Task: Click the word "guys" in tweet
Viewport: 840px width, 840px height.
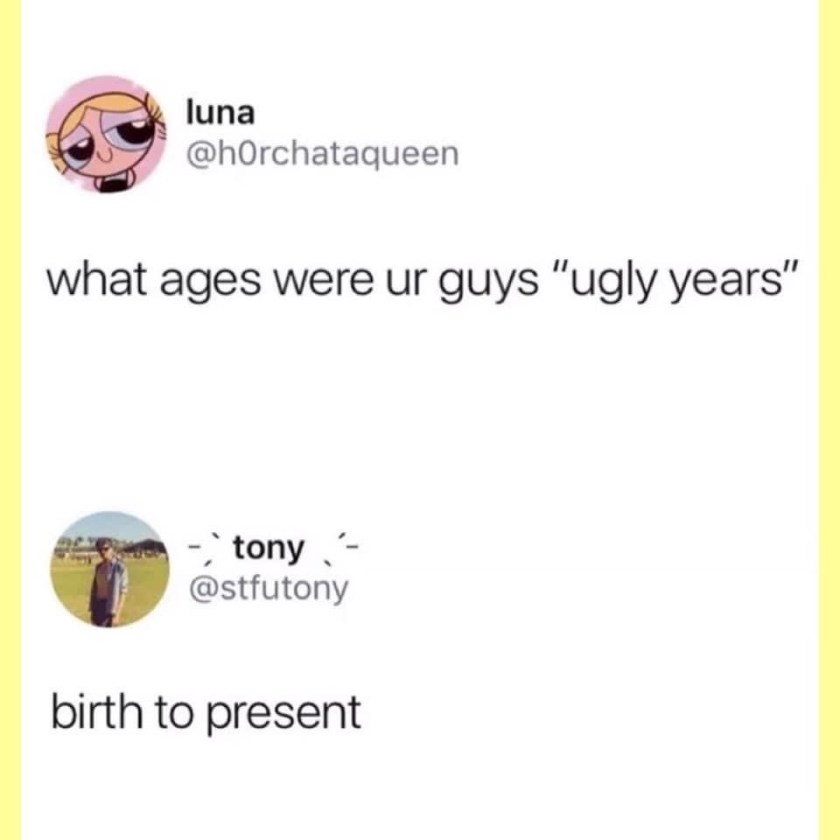Action: coord(489,284)
